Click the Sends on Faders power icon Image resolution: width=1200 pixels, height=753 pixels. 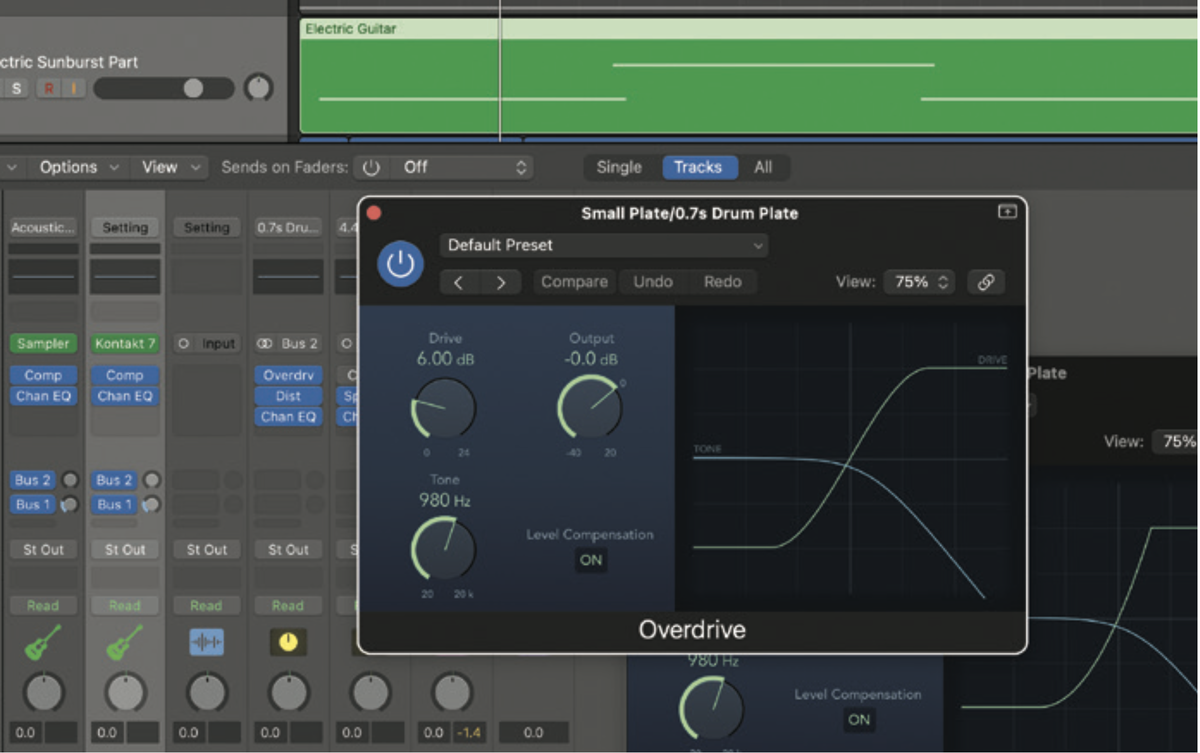(x=371, y=167)
